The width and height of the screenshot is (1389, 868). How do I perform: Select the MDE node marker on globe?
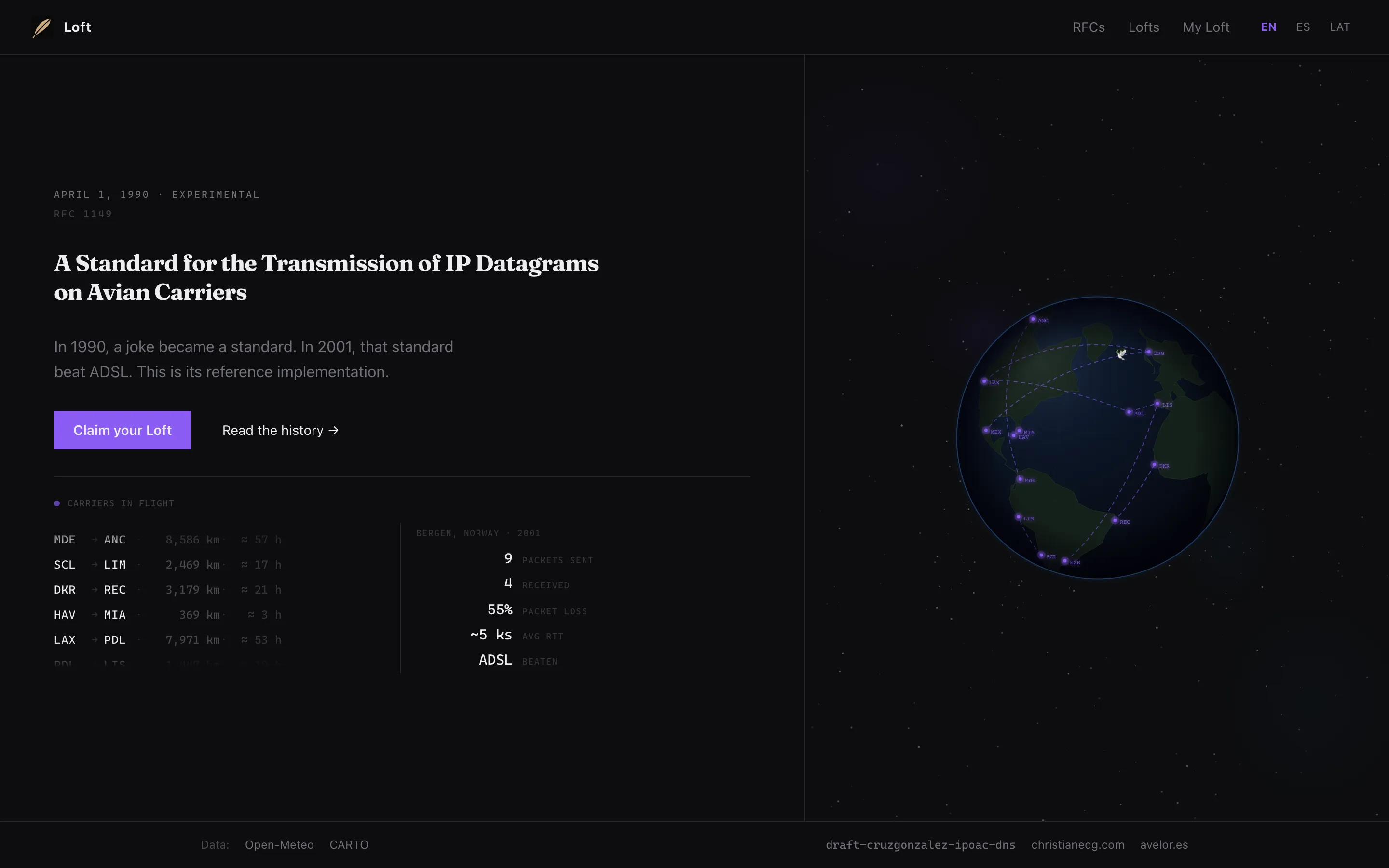point(1020,479)
